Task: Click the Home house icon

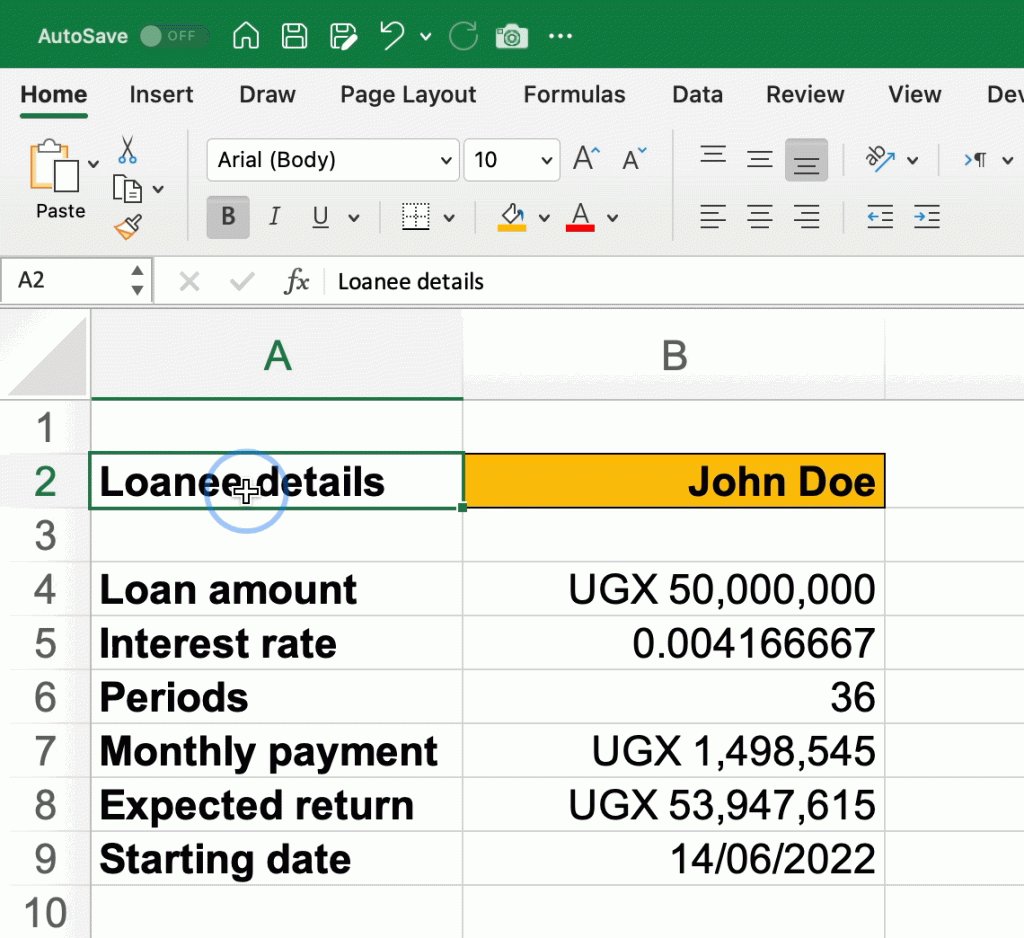Action: click(246, 37)
